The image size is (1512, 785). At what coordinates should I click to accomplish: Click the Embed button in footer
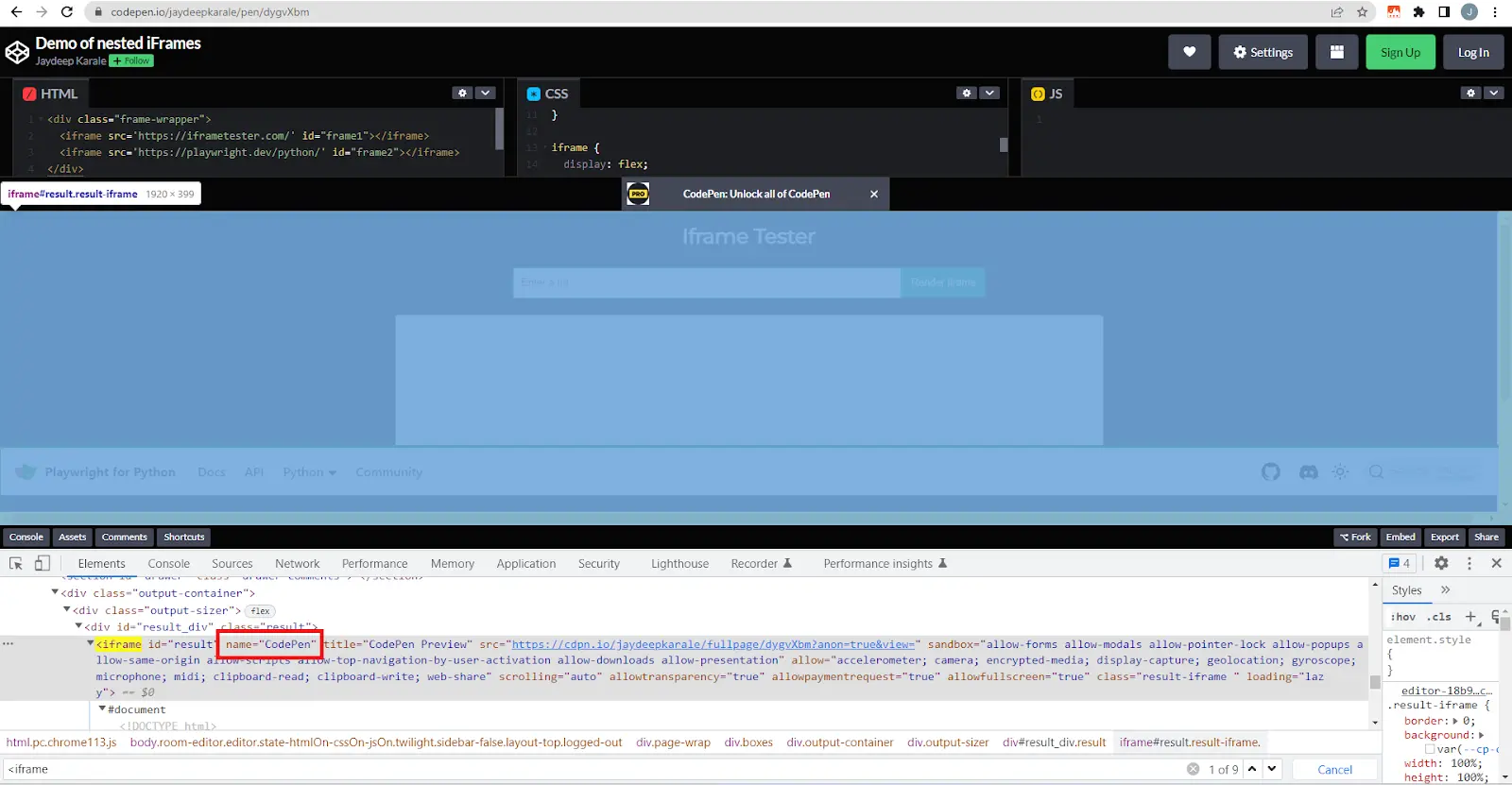[x=1400, y=537]
